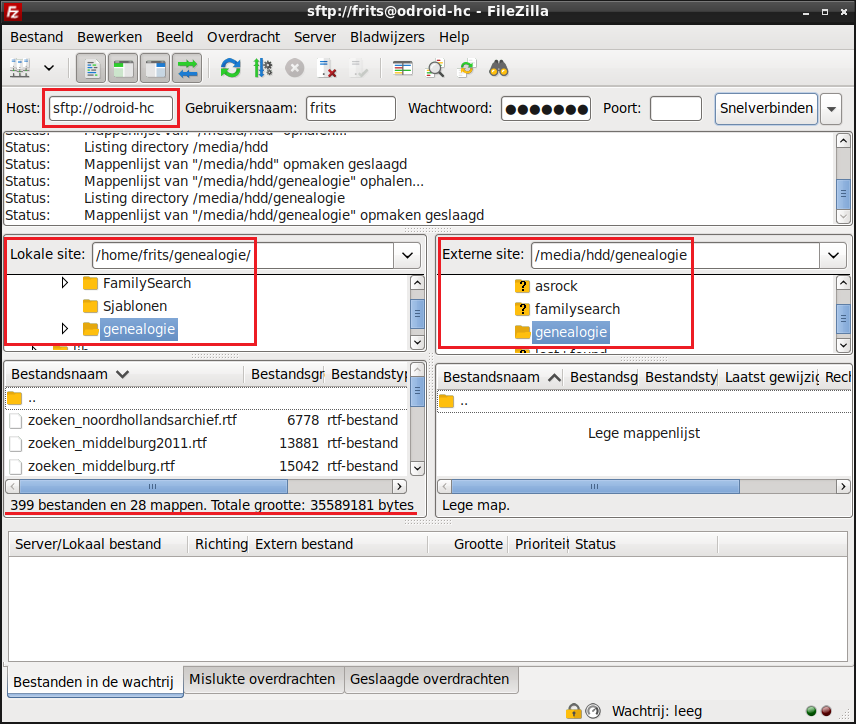Disconnect from the current server
The height and width of the screenshot is (724, 856).
click(x=326, y=69)
